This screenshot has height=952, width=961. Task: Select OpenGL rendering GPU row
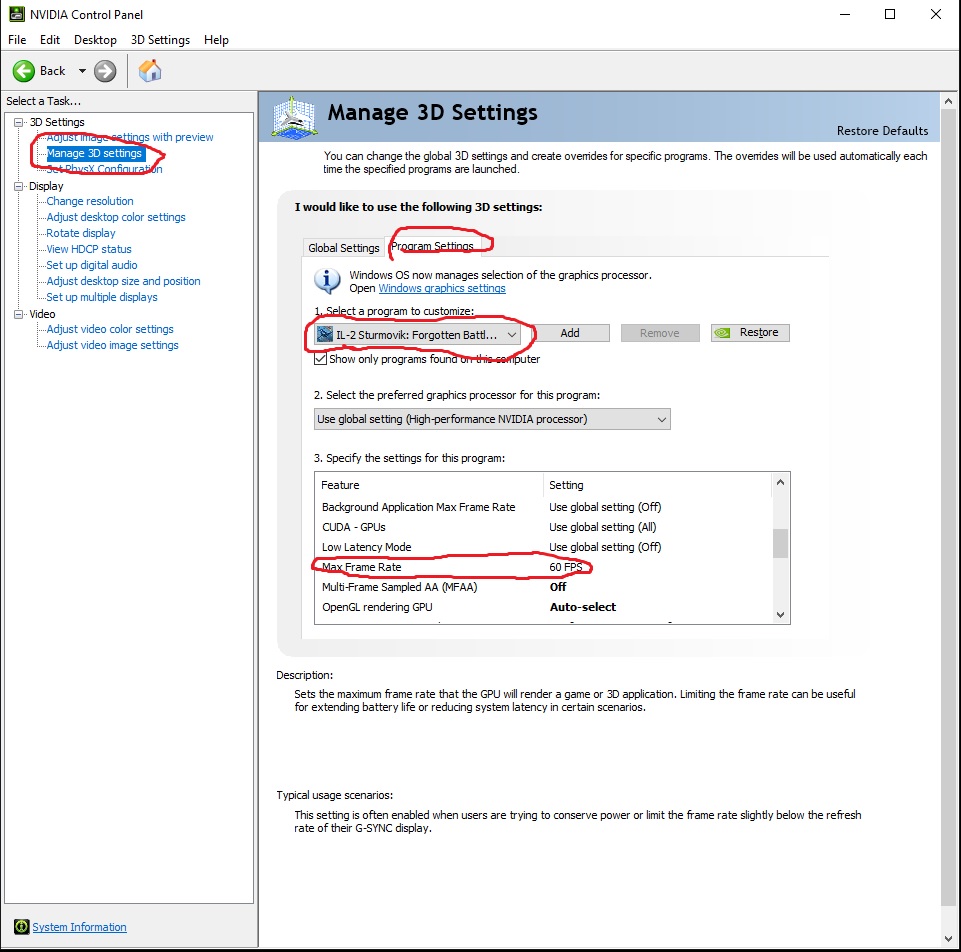(543, 607)
